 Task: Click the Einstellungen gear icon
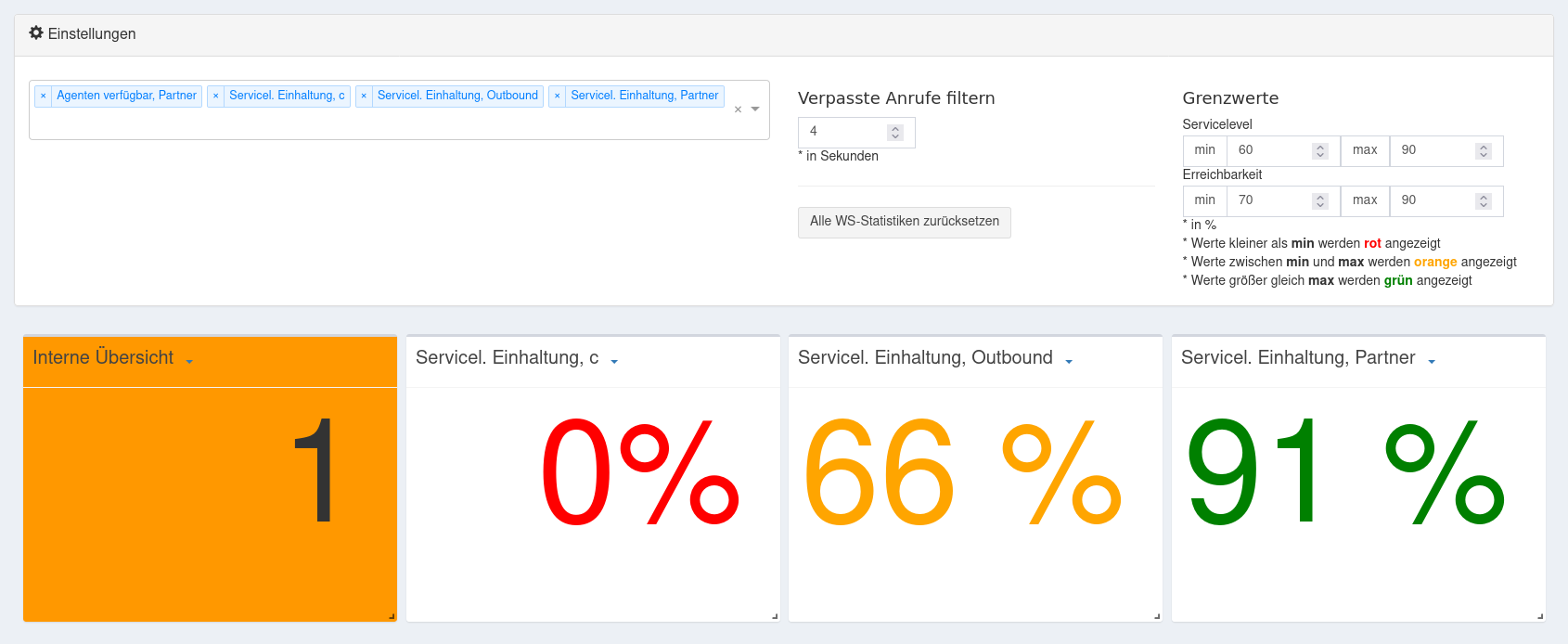(x=36, y=33)
